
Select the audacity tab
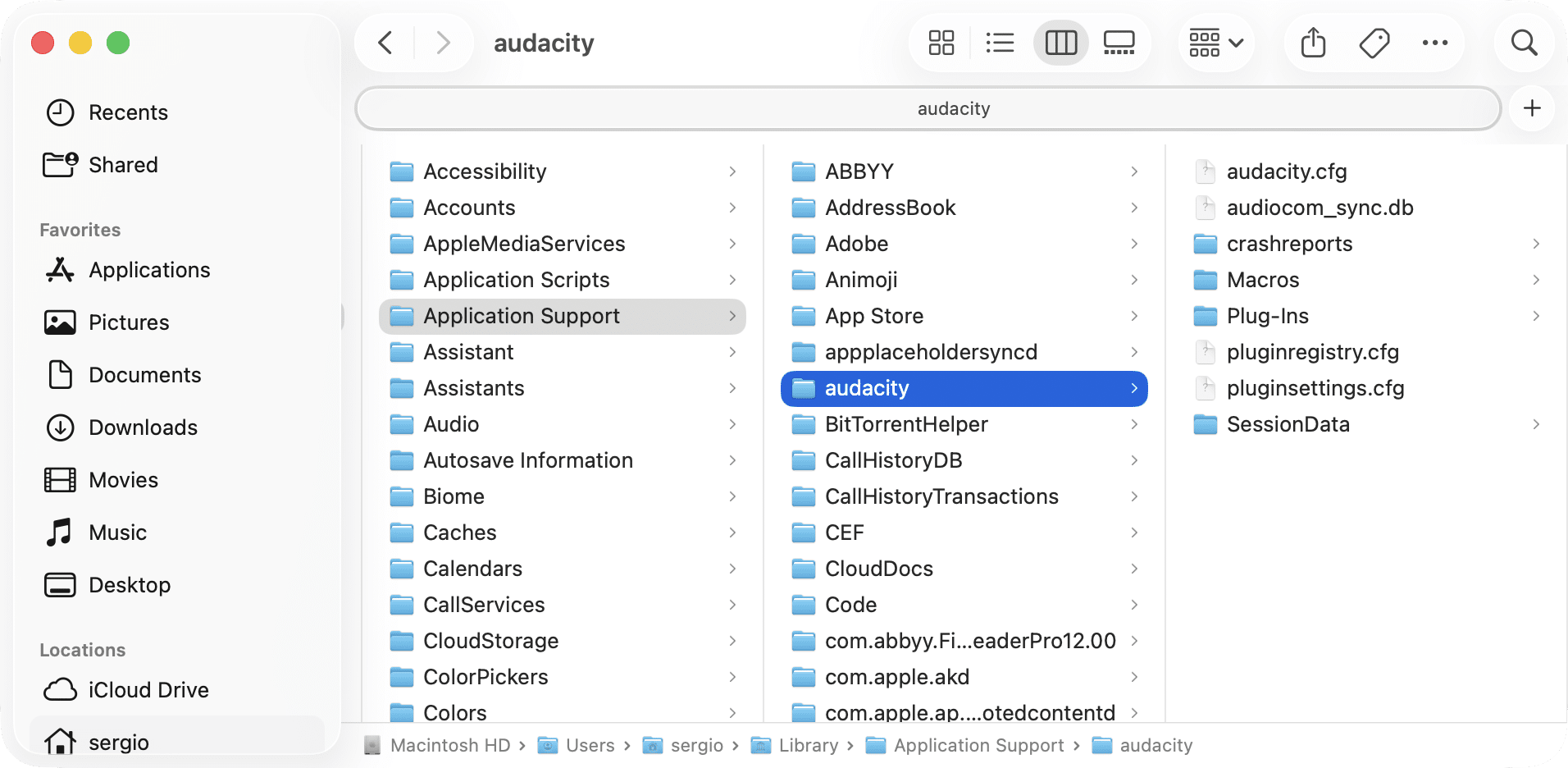928,108
